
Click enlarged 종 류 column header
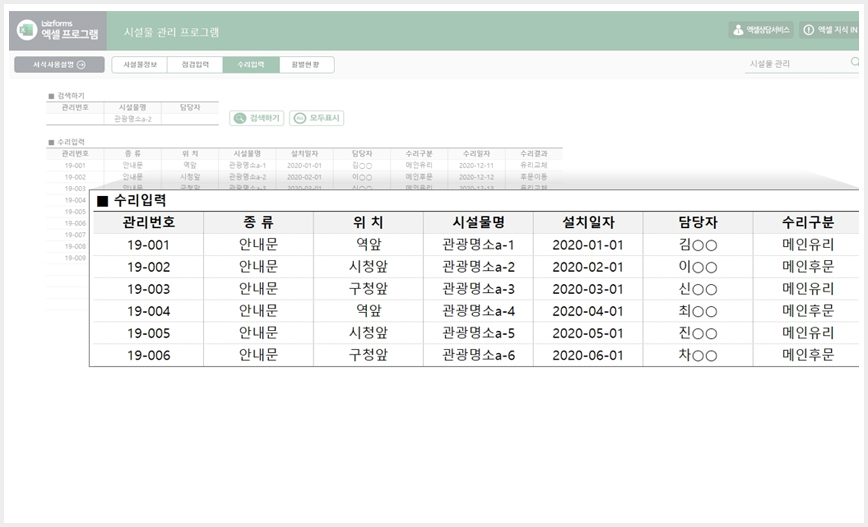pos(258,223)
